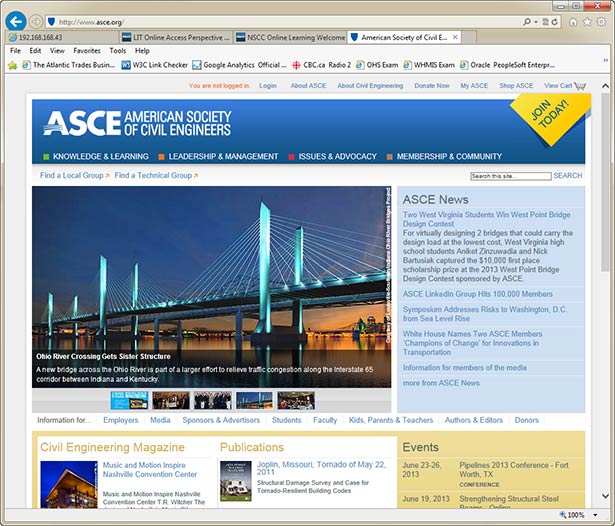
Task: Click the shopping cart icon beside View Cart
Action: point(580,86)
